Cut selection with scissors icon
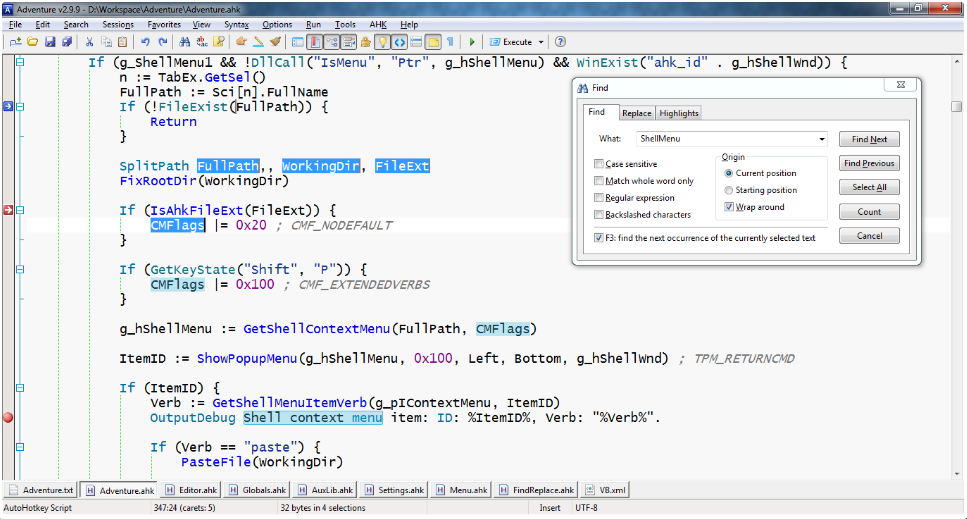Image resolution: width=967 pixels, height=519 pixels. click(89, 42)
